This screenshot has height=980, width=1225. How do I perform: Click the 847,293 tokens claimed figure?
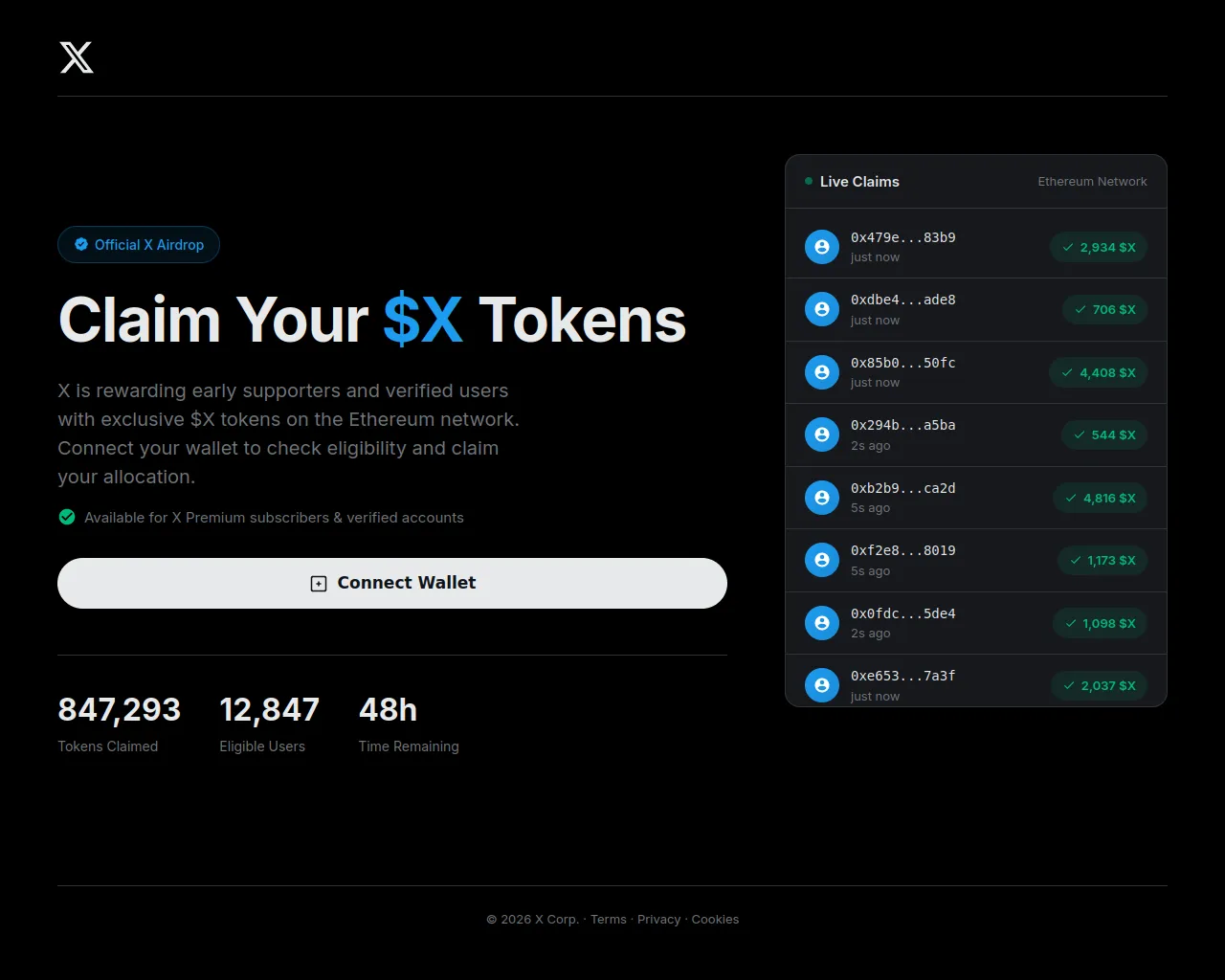pos(119,710)
